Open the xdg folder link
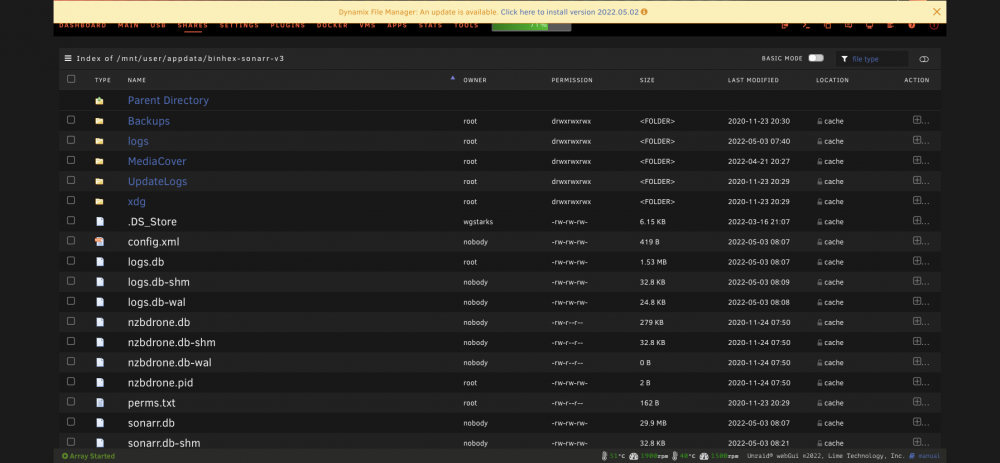The height and width of the screenshot is (463, 1000). [x=136, y=202]
